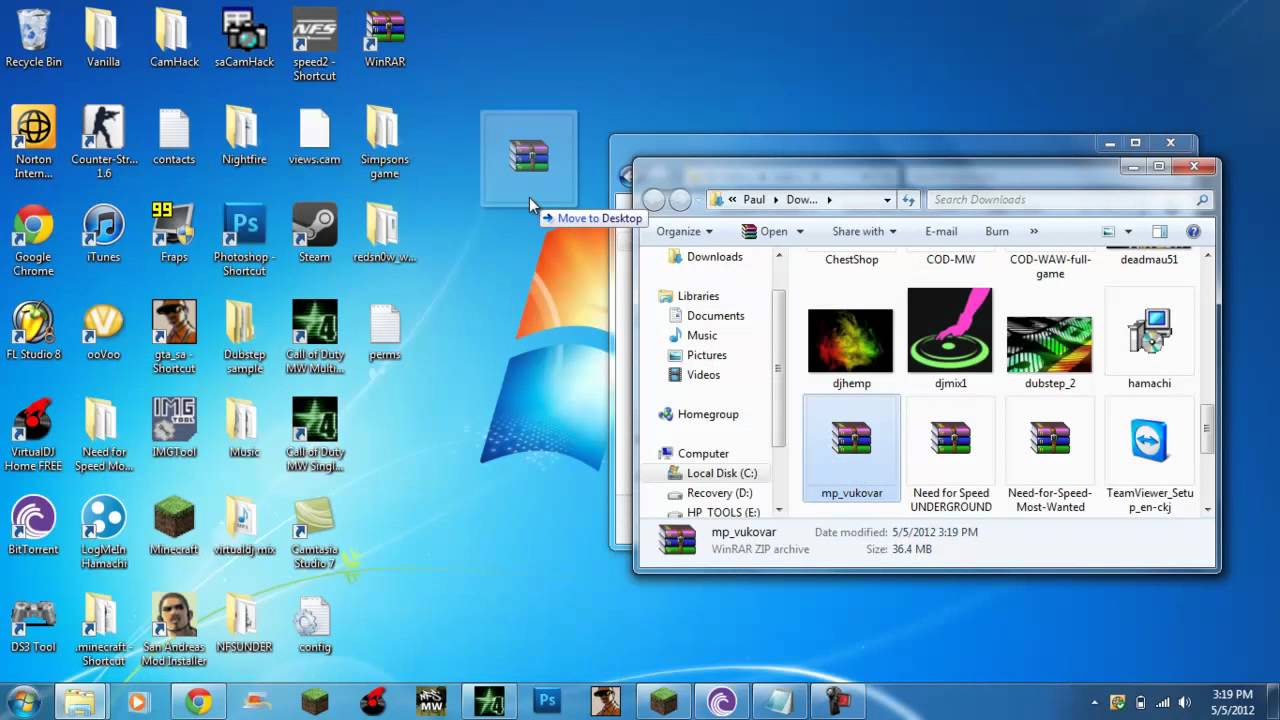Viewport: 1280px width, 720px height.
Task: Go back in the Explorer window
Action: pyautogui.click(x=654, y=200)
